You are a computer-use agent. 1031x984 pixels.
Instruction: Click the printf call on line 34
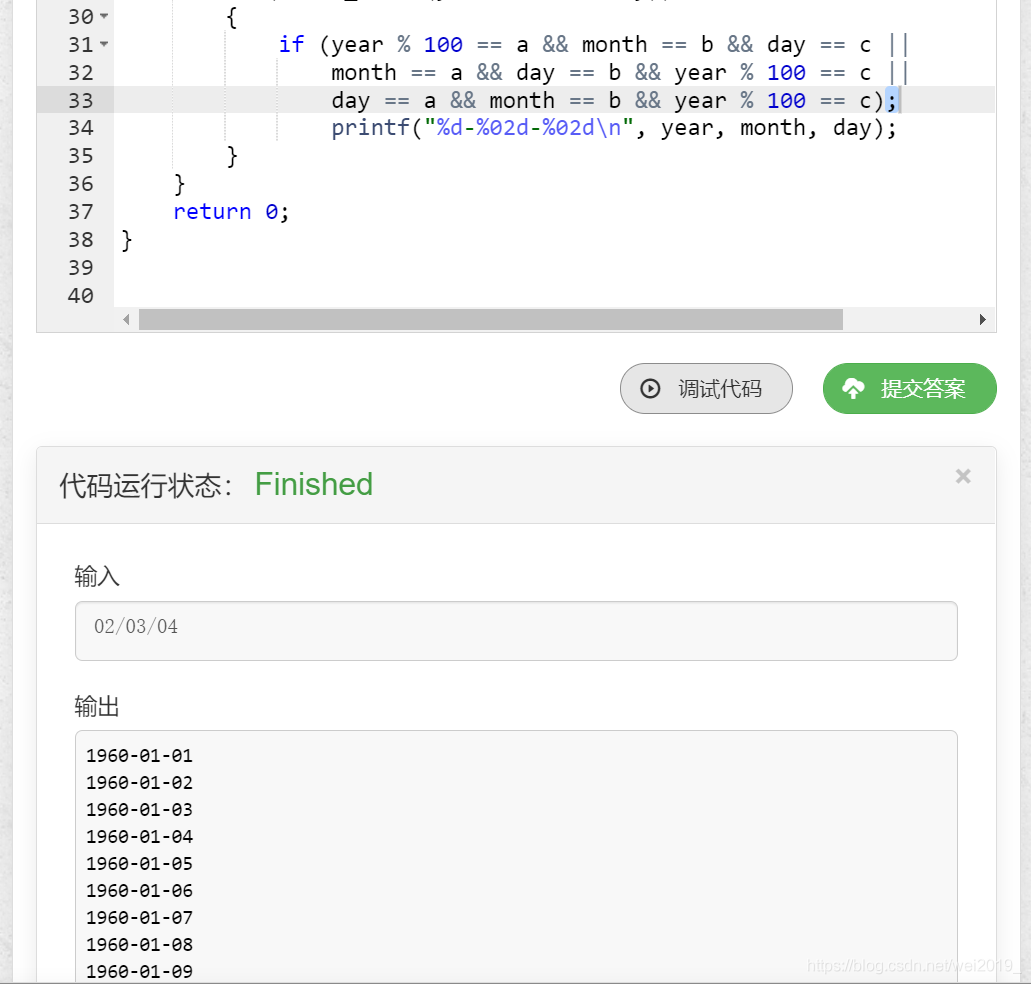click(x=370, y=128)
